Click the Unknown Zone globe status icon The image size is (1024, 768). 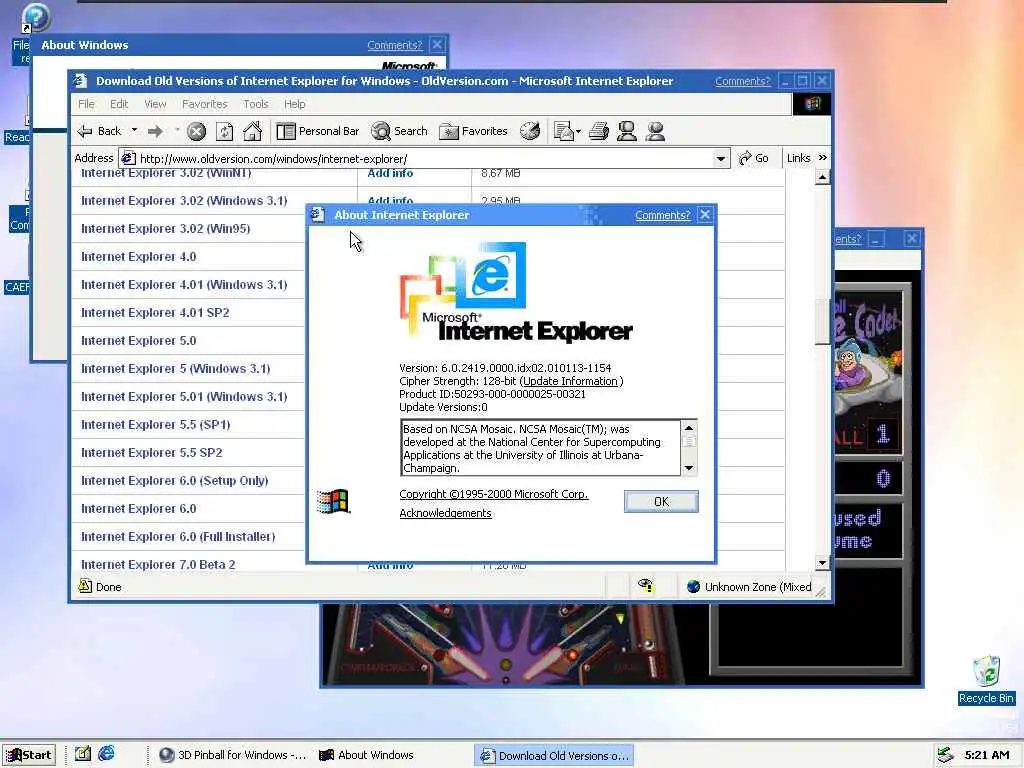[x=694, y=586]
